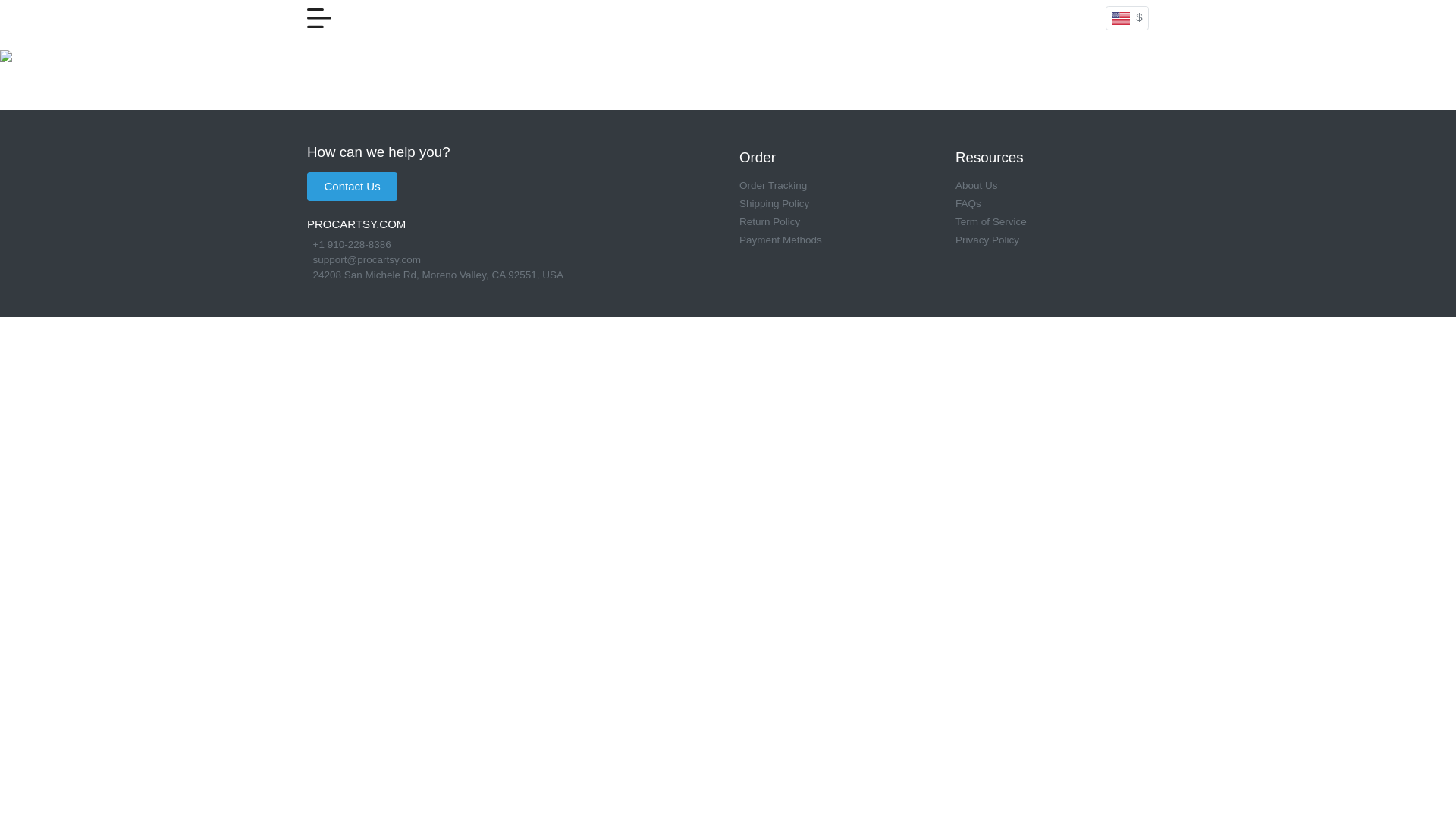Click the support@procartsy.com email address
Image resolution: width=1456 pixels, height=819 pixels.
click(x=366, y=260)
